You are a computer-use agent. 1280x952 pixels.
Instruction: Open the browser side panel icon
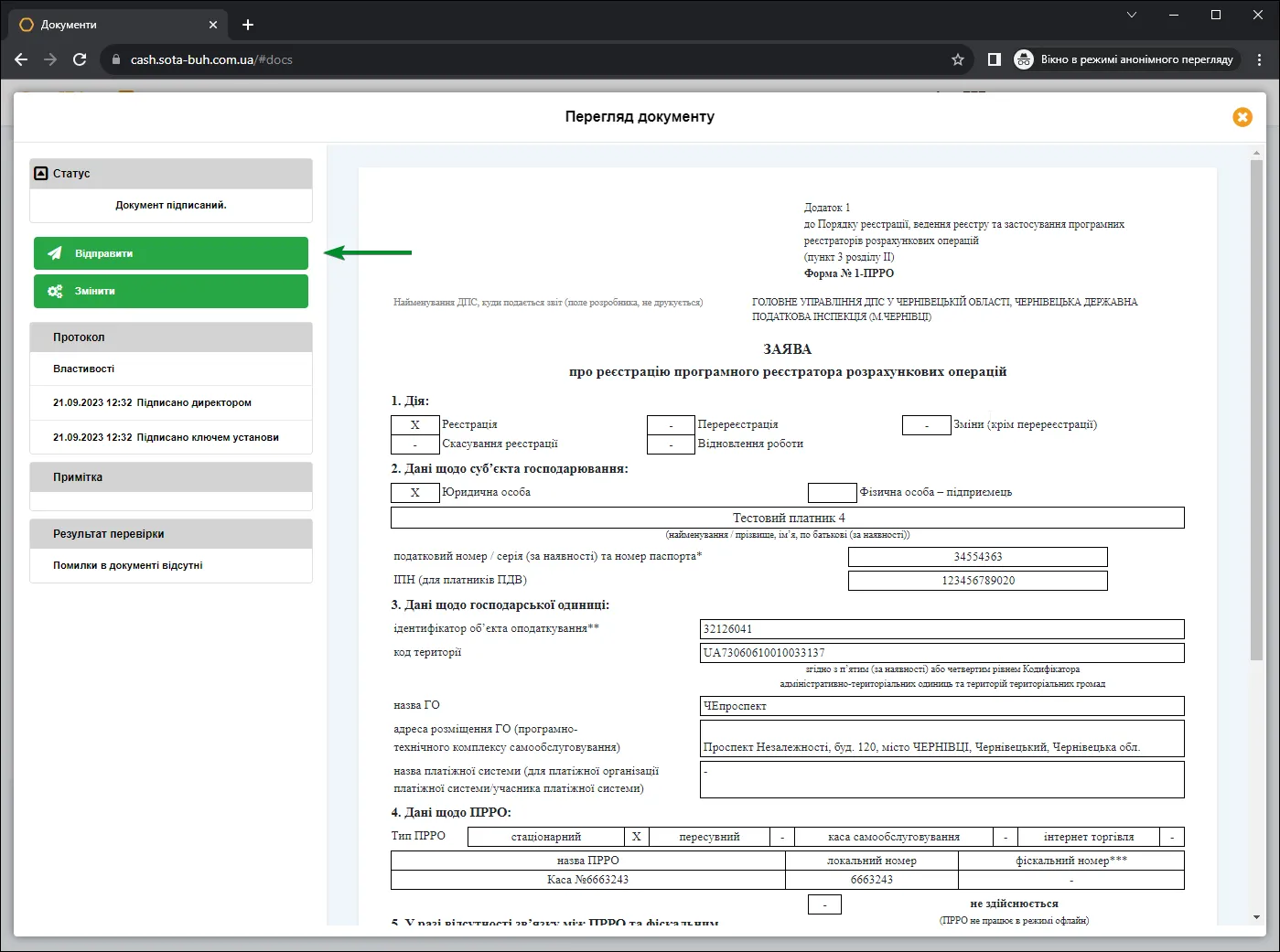[x=995, y=59]
